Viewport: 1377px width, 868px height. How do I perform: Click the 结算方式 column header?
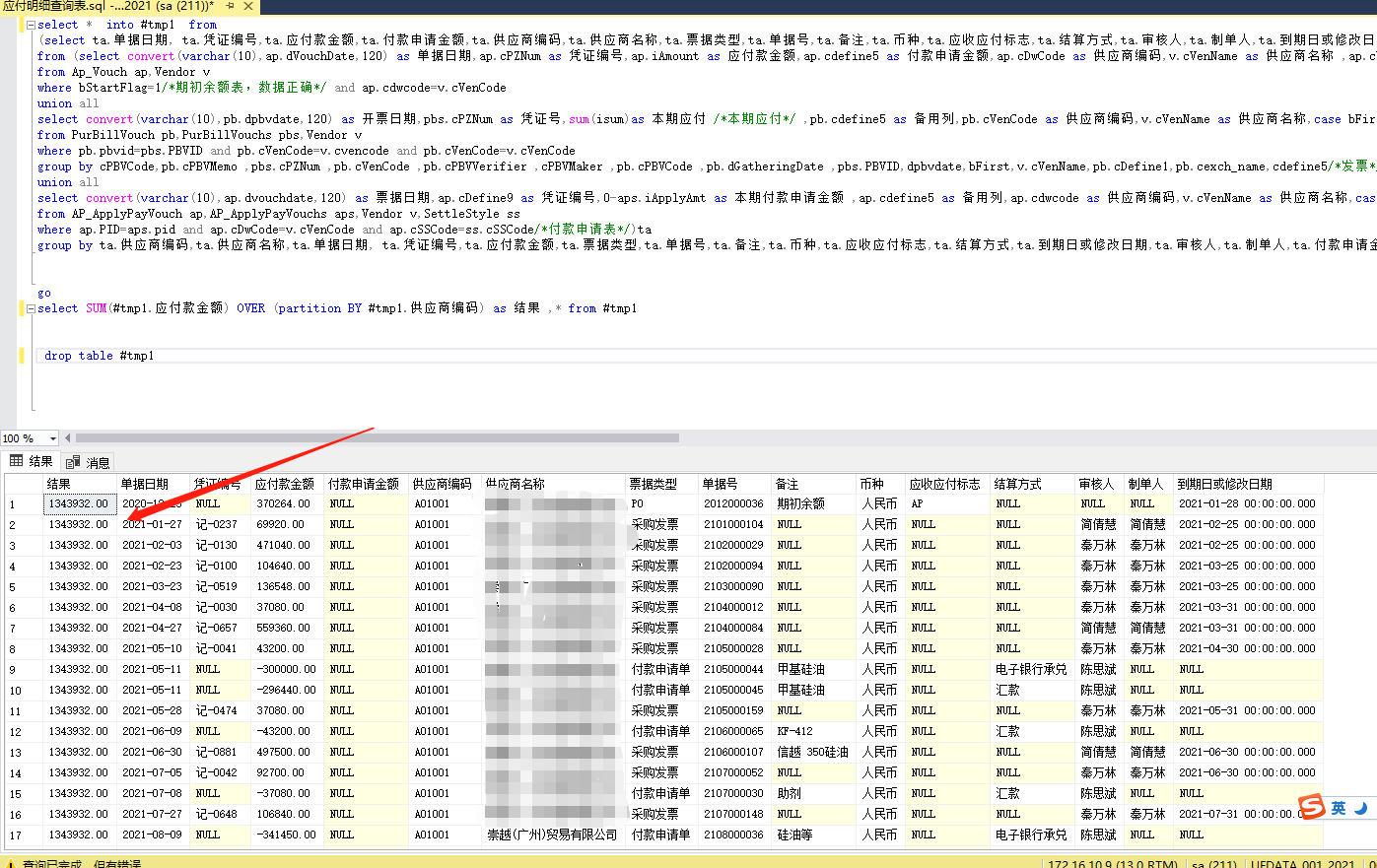(1033, 484)
